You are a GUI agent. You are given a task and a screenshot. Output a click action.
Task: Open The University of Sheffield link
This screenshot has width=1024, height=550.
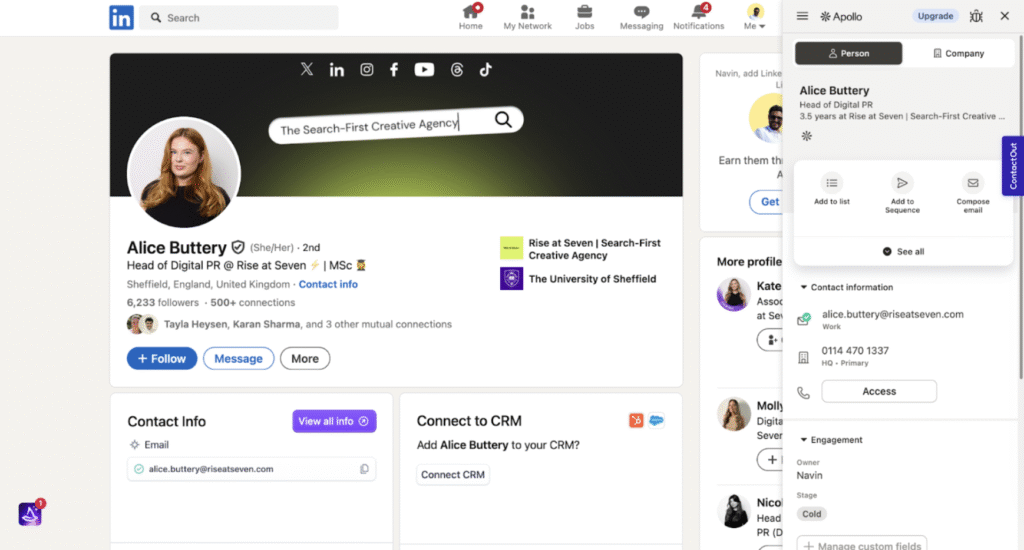click(579, 279)
